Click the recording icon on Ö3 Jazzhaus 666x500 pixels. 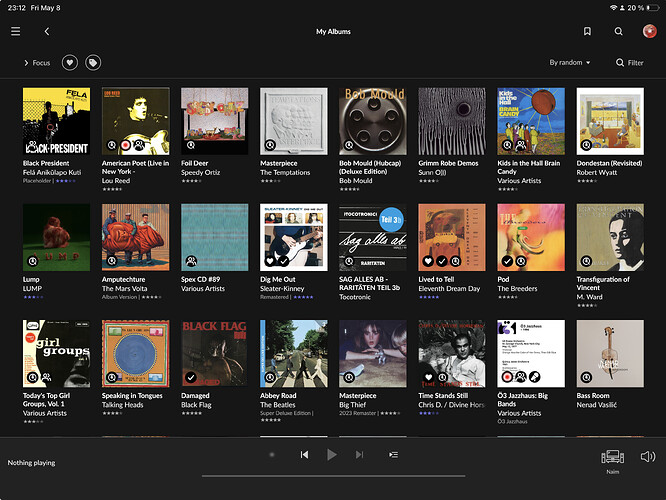point(507,377)
